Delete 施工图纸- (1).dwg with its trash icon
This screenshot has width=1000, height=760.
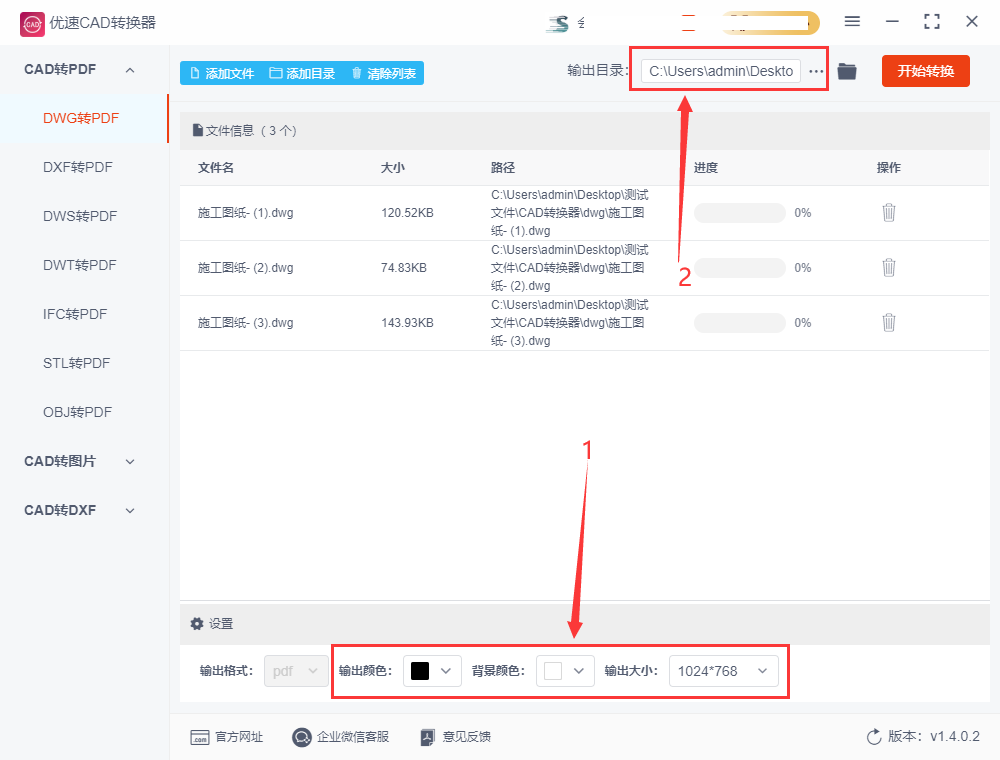[888, 212]
